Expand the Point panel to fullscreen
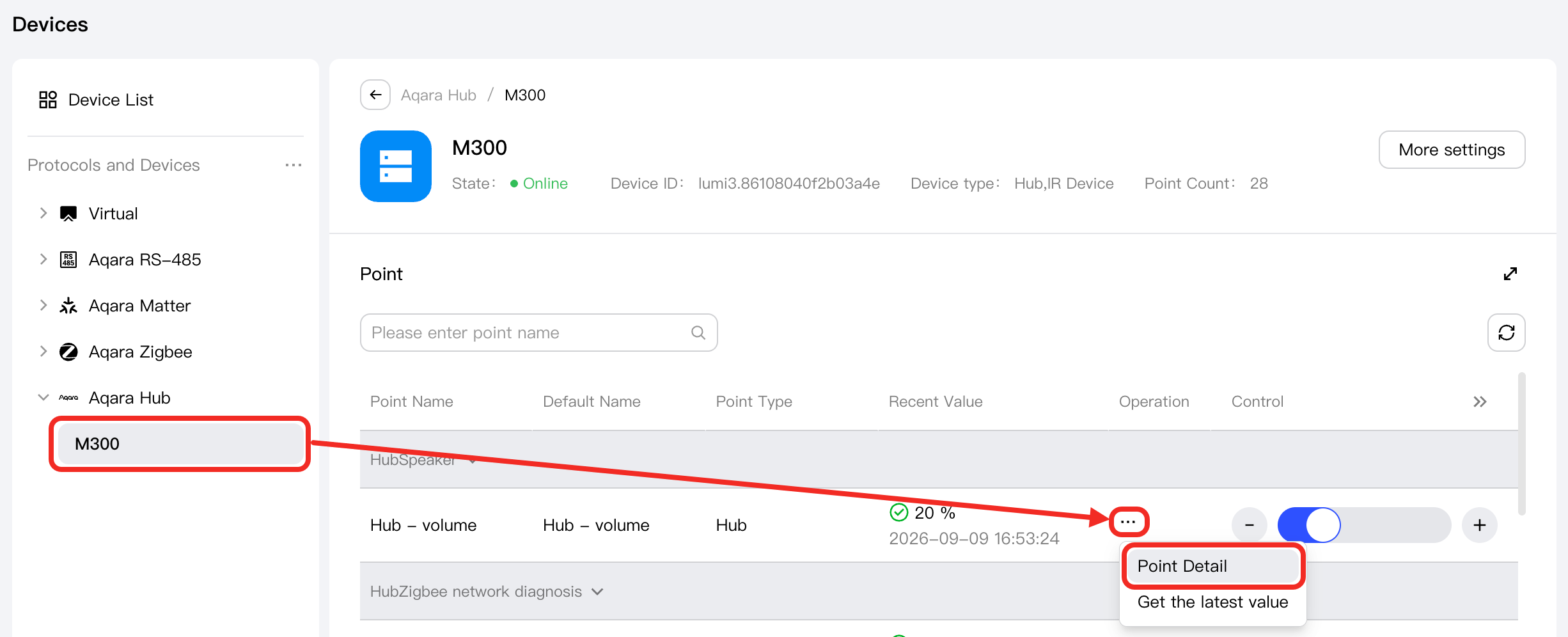Viewport: 1568px width, 637px height. pos(1510,274)
